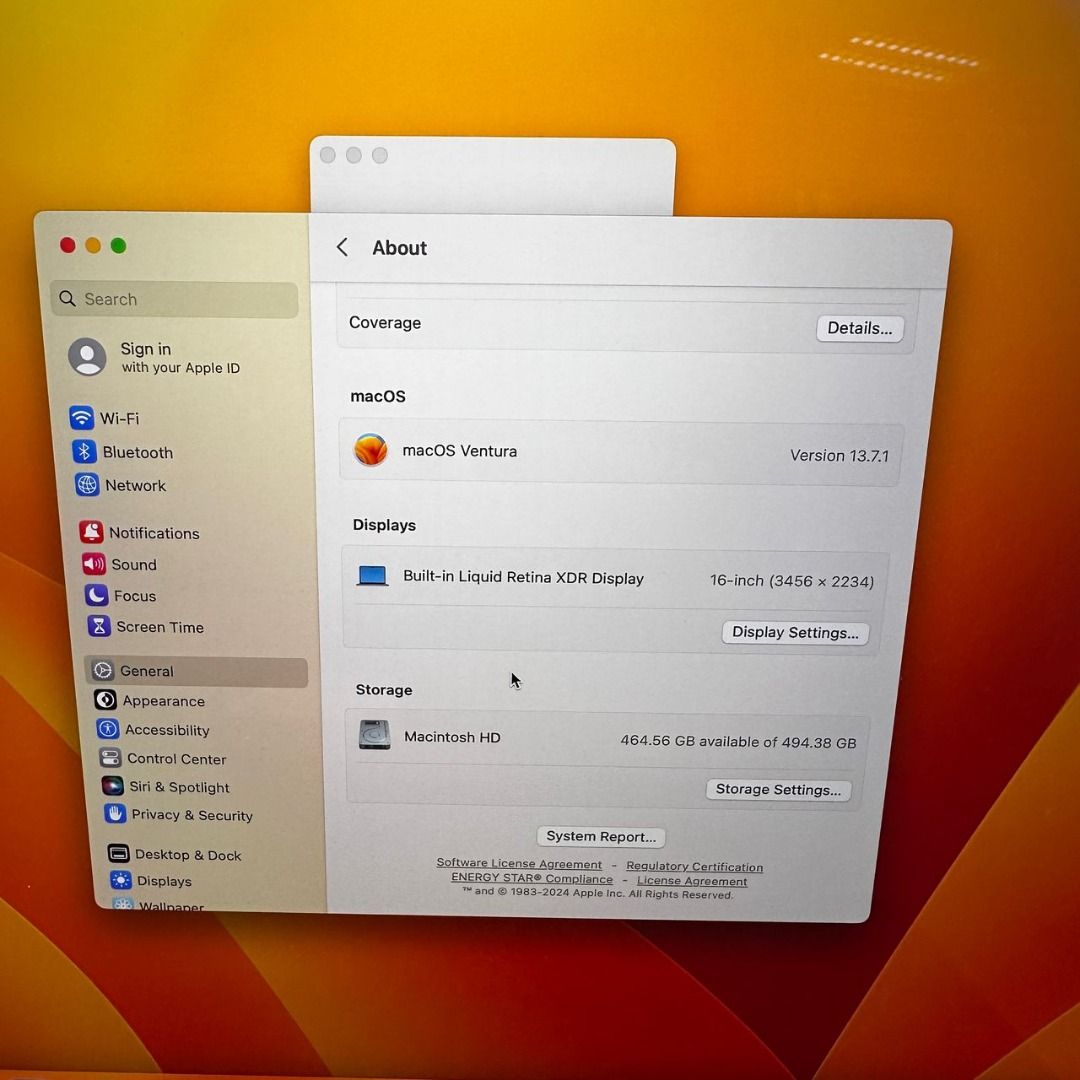The width and height of the screenshot is (1080, 1080).
Task: Click the Siri & Spotlight icon
Action: coord(112,787)
